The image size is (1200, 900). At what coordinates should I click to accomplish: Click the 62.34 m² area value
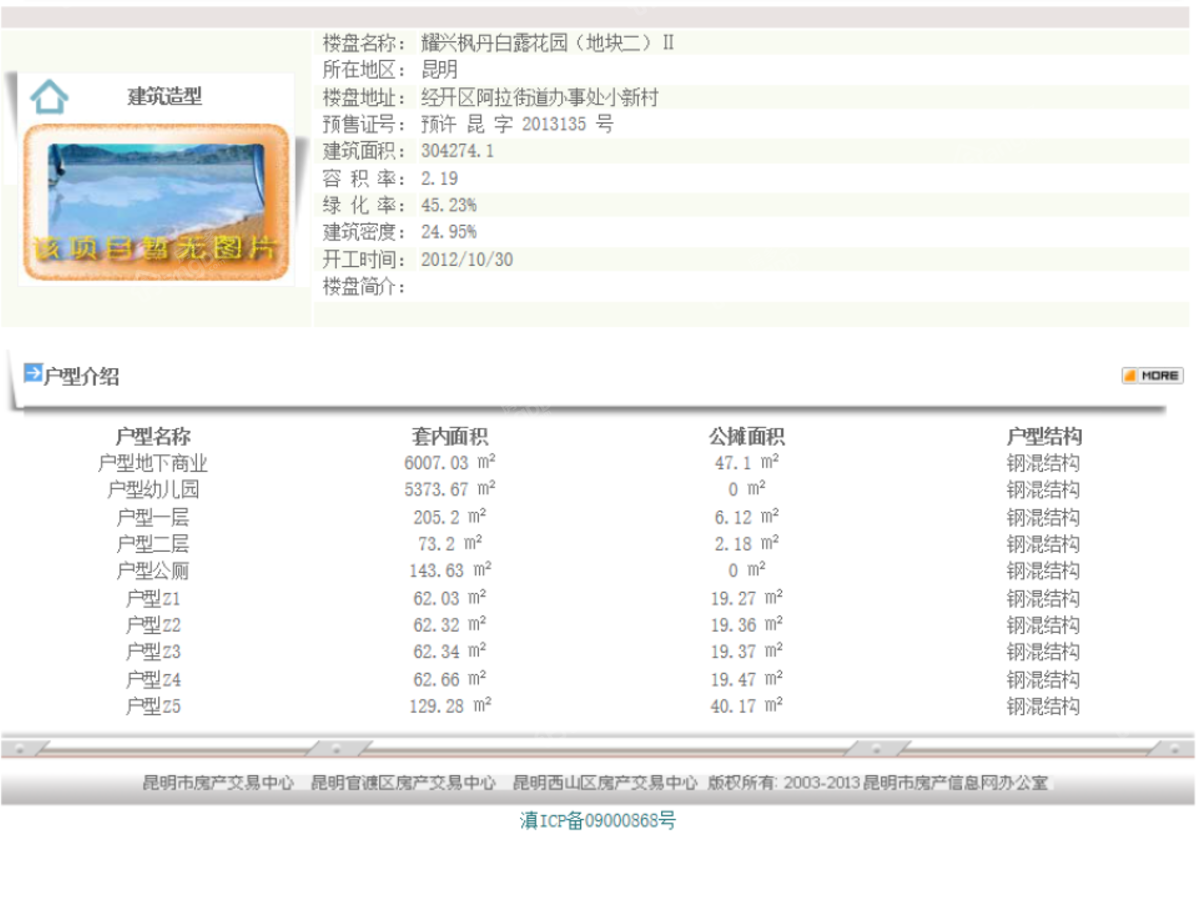coord(450,652)
